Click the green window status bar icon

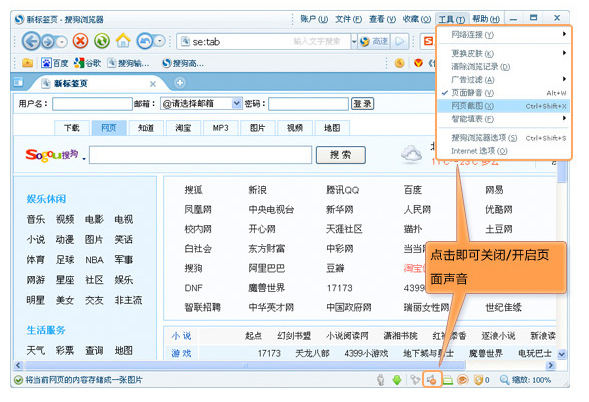[447, 380]
